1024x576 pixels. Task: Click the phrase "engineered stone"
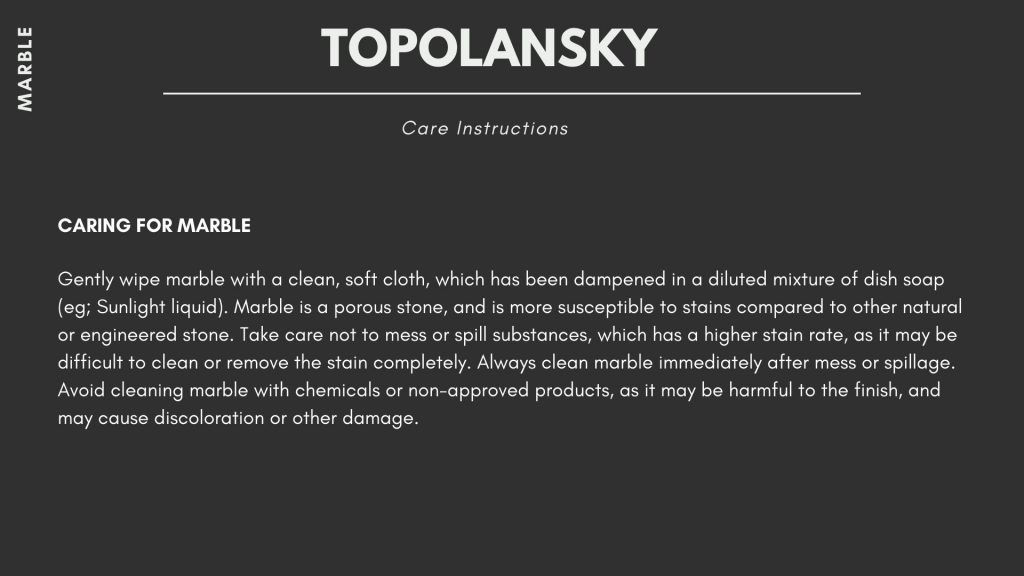143,334
